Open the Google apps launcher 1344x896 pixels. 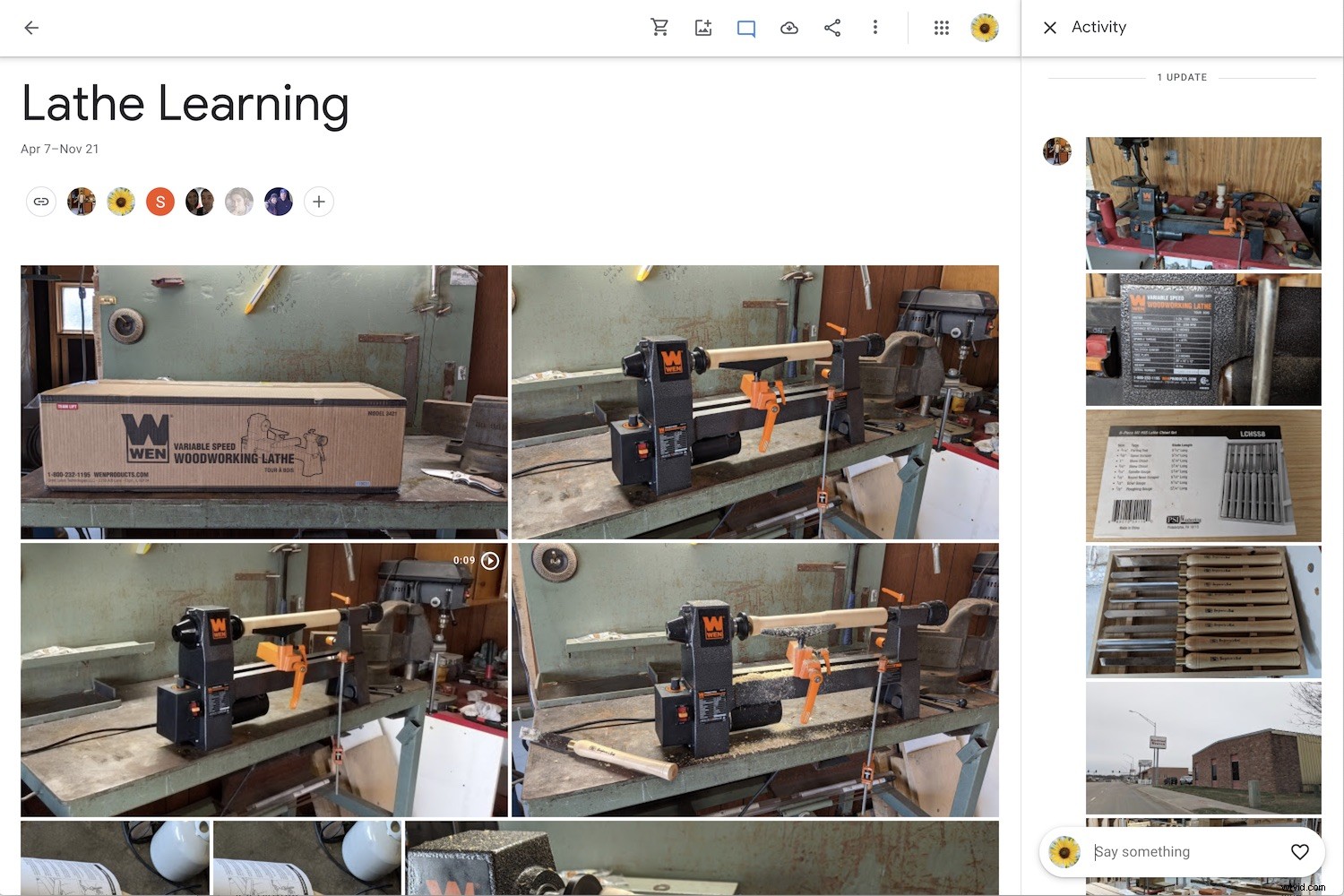942,28
